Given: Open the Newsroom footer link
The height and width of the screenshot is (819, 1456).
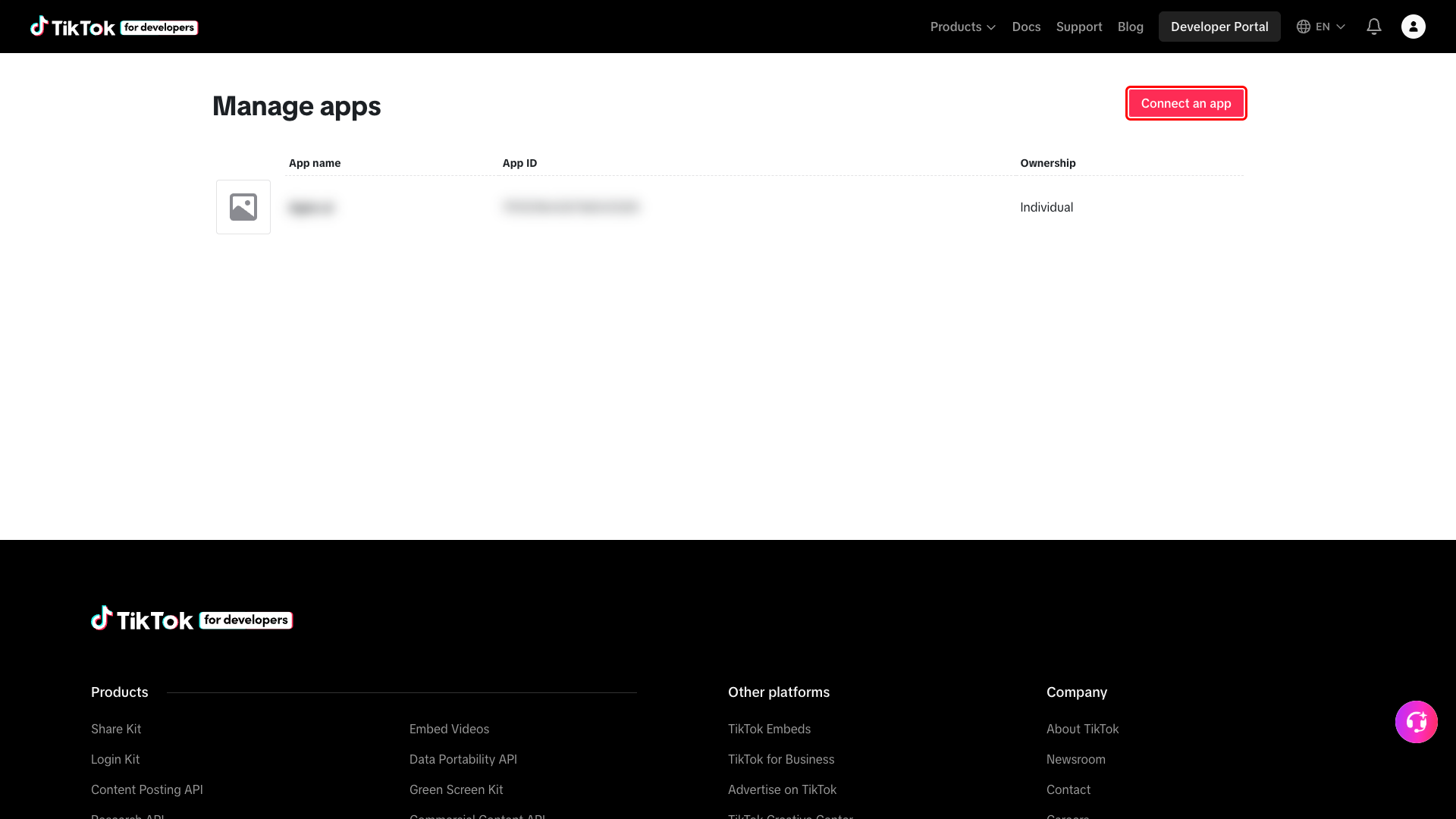Looking at the screenshot, I should click(1076, 759).
